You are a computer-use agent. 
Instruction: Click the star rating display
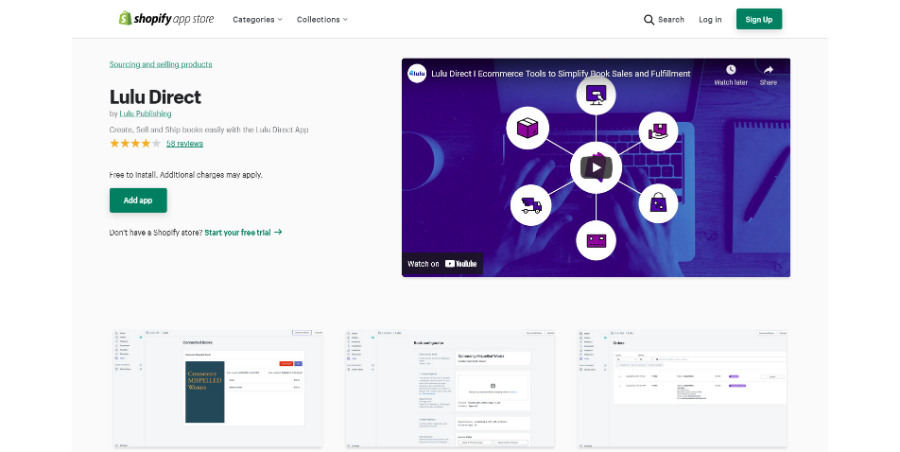pyautogui.click(x=135, y=144)
